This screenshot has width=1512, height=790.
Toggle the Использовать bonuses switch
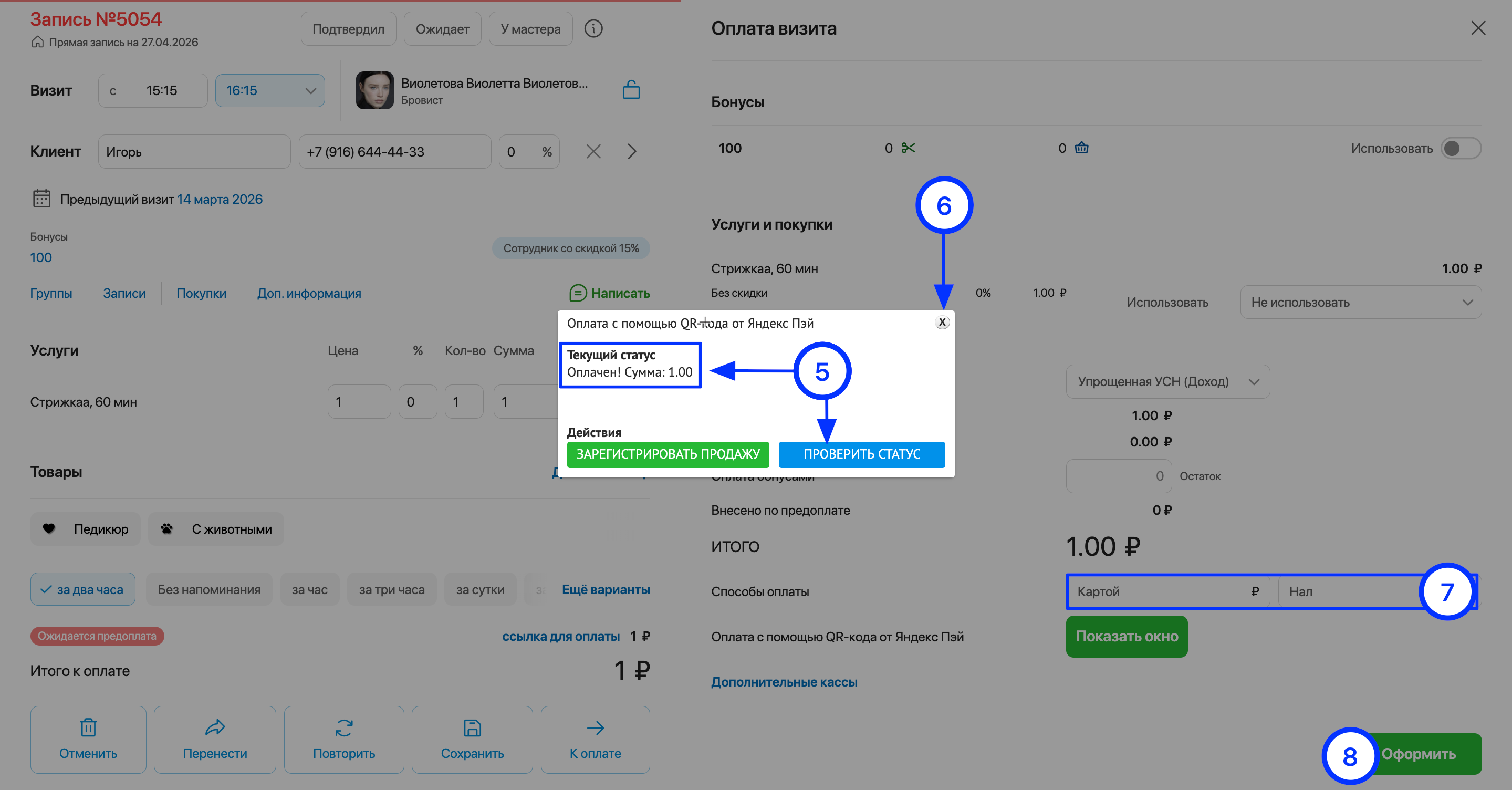point(1461,148)
